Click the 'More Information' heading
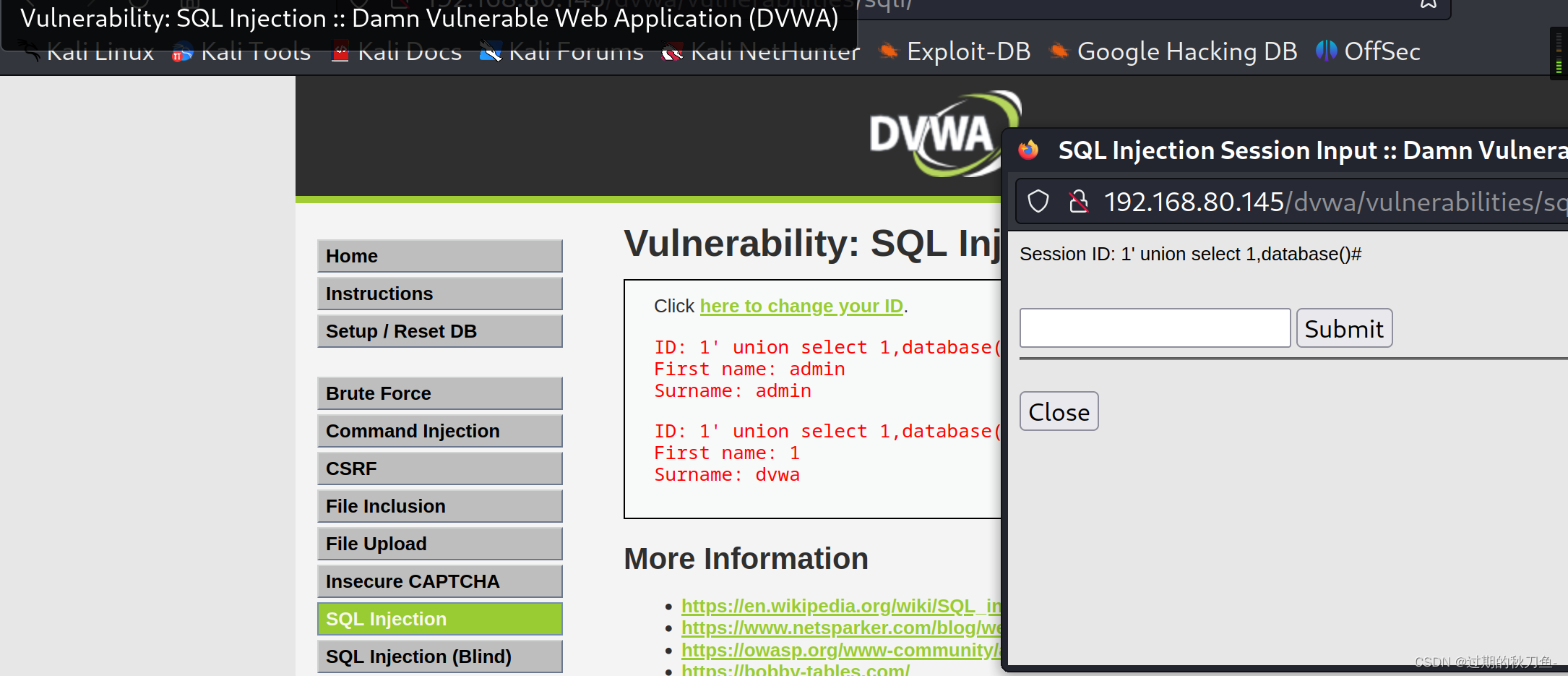The width and height of the screenshot is (1568, 676). 746,559
